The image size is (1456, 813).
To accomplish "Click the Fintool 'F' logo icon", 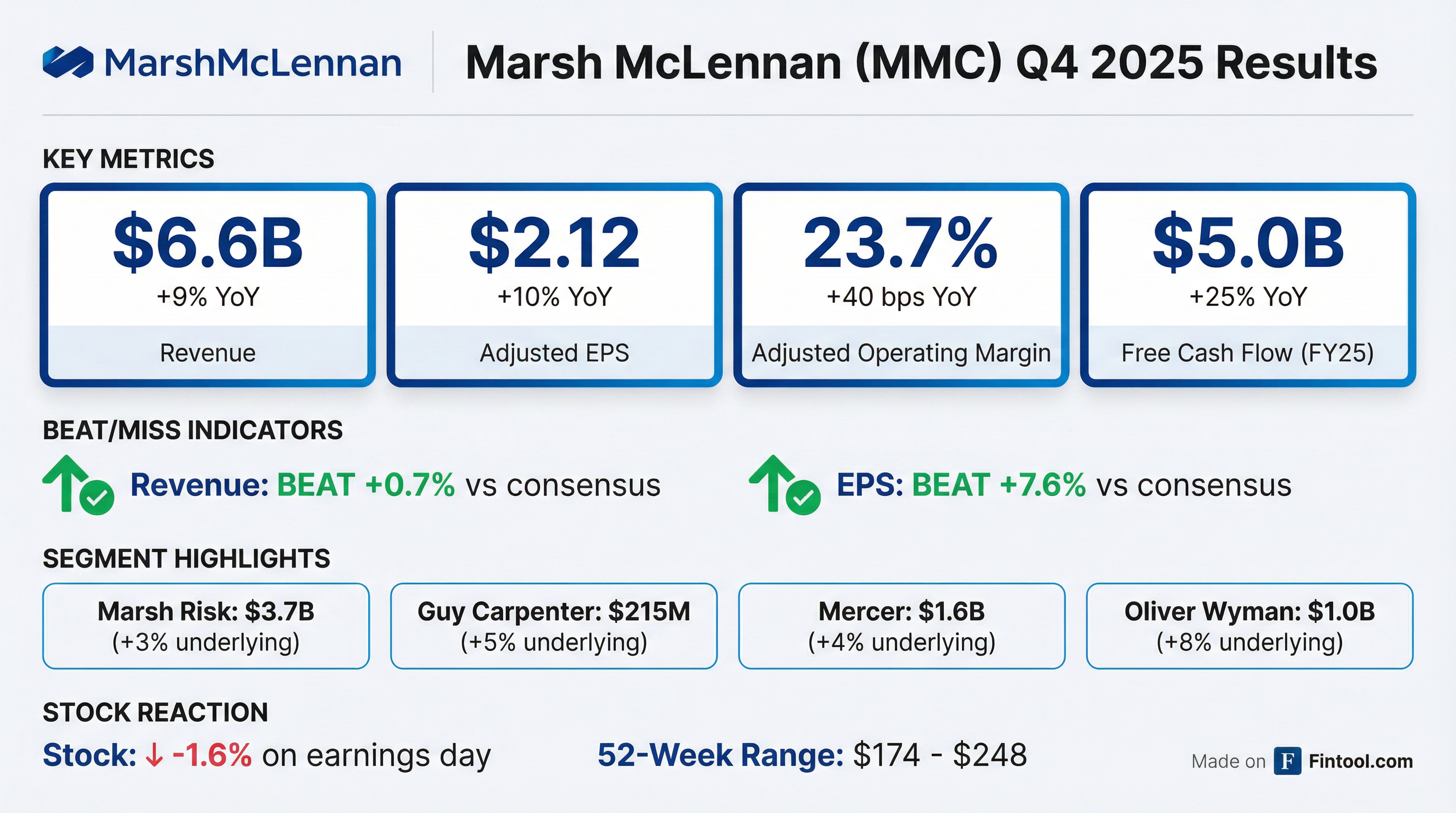I will [x=1288, y=761].
